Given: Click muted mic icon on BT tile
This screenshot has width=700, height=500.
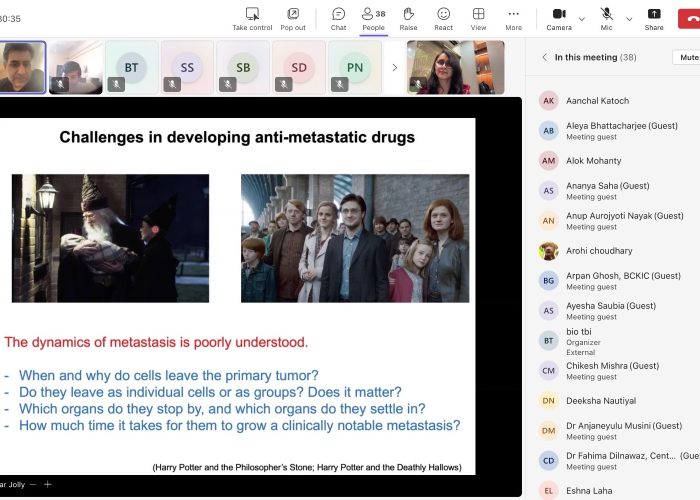Looking at the screenshot, I should [116, 84].
